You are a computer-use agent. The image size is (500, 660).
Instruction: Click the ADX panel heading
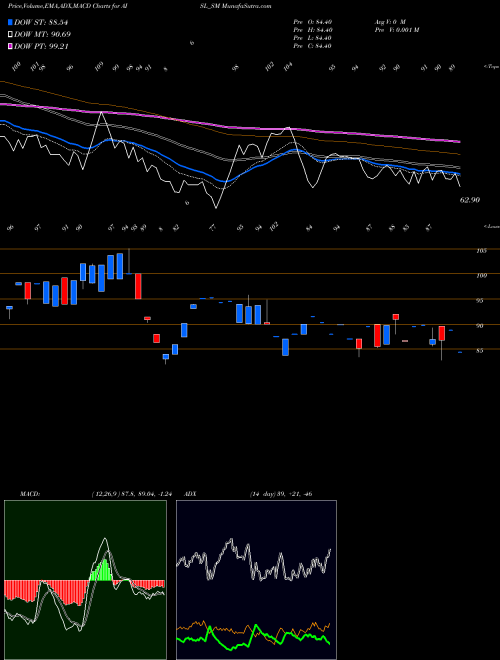click(x=190, y=494)
